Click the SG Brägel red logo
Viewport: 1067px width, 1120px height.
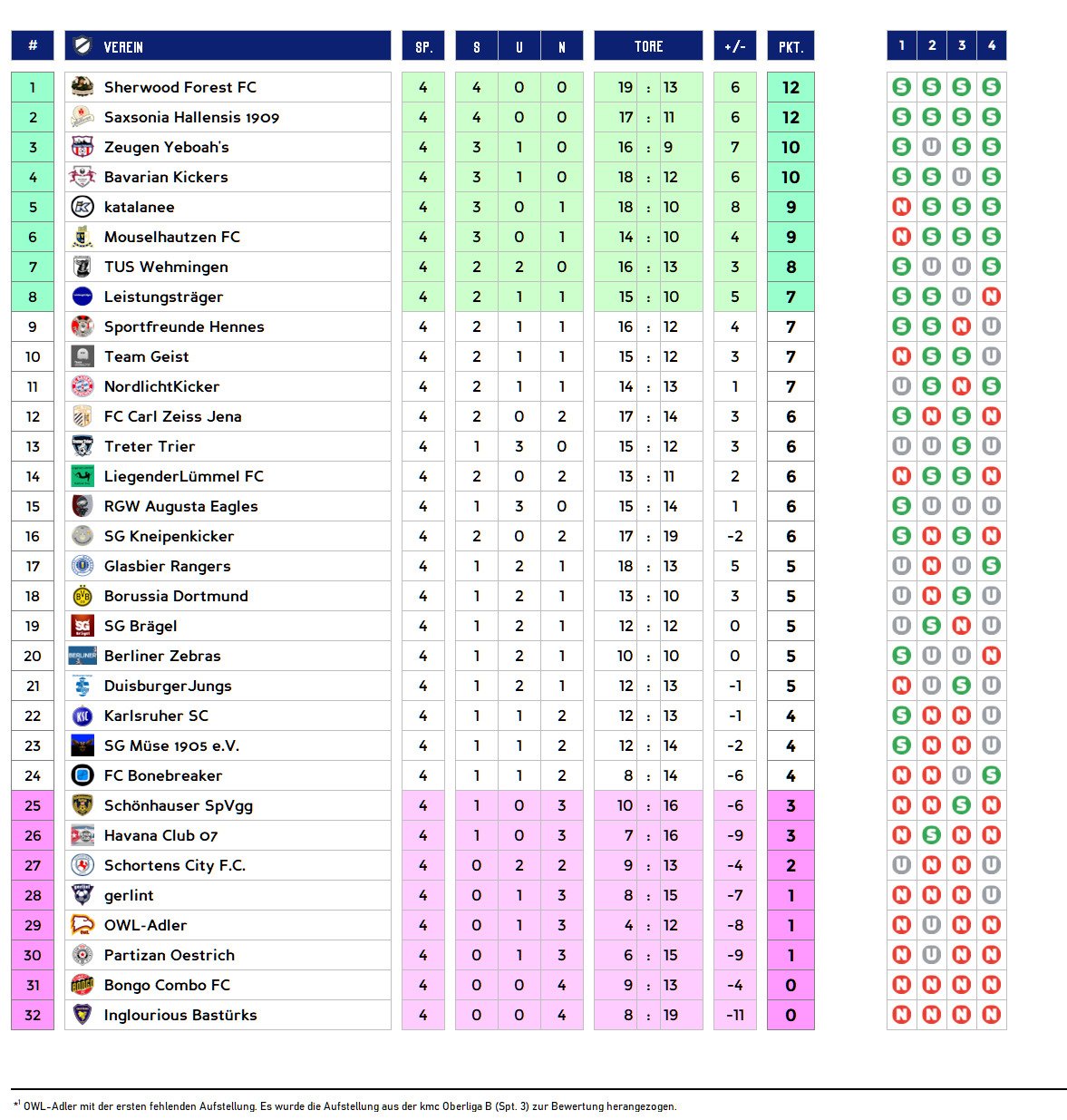click(82, 626)
